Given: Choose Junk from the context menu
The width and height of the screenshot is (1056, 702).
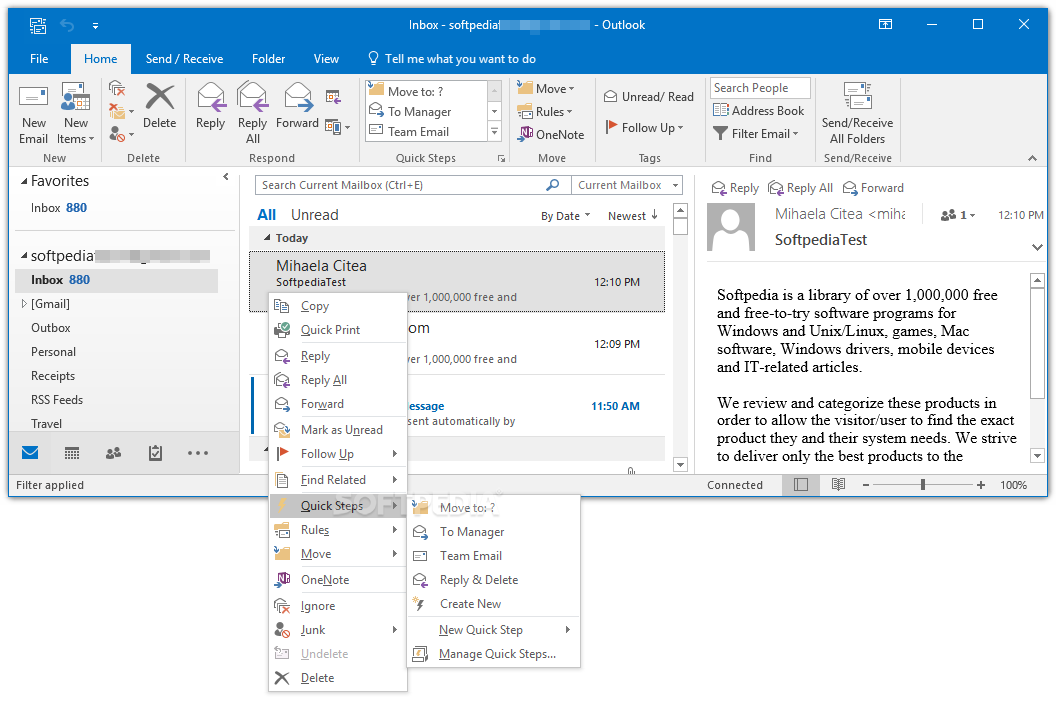Looking at the screenshot, I should click(338, 629).
